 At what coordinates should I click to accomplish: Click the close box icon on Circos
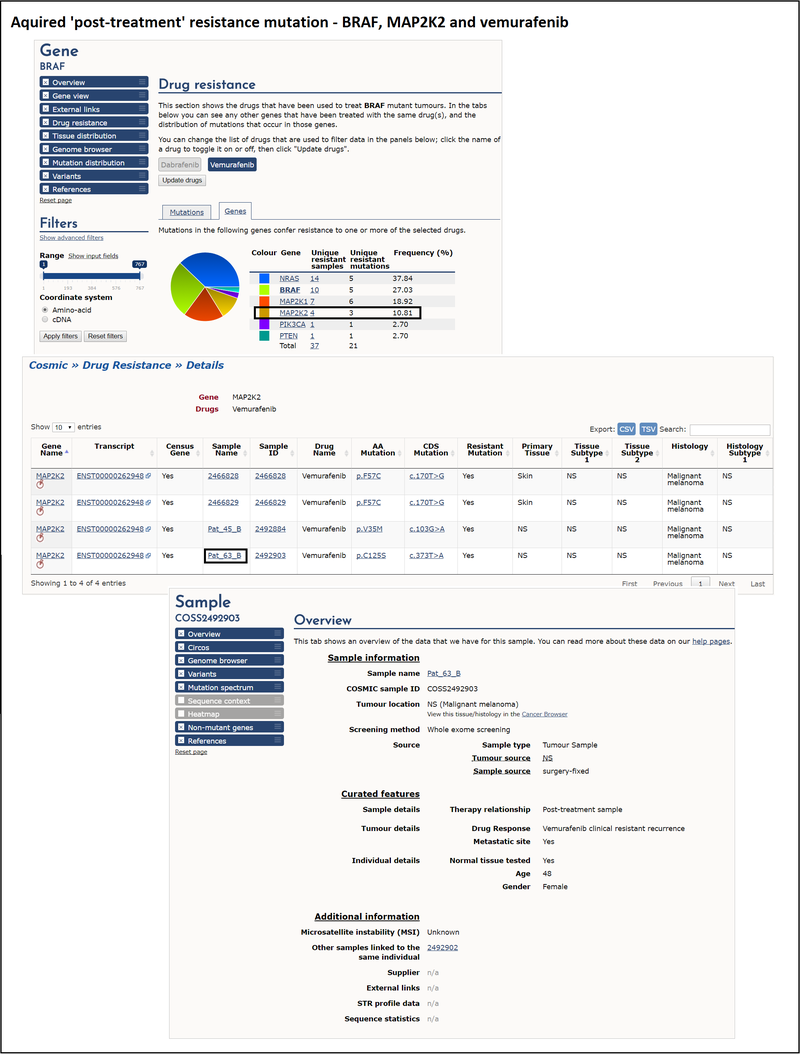click(181, 647)
